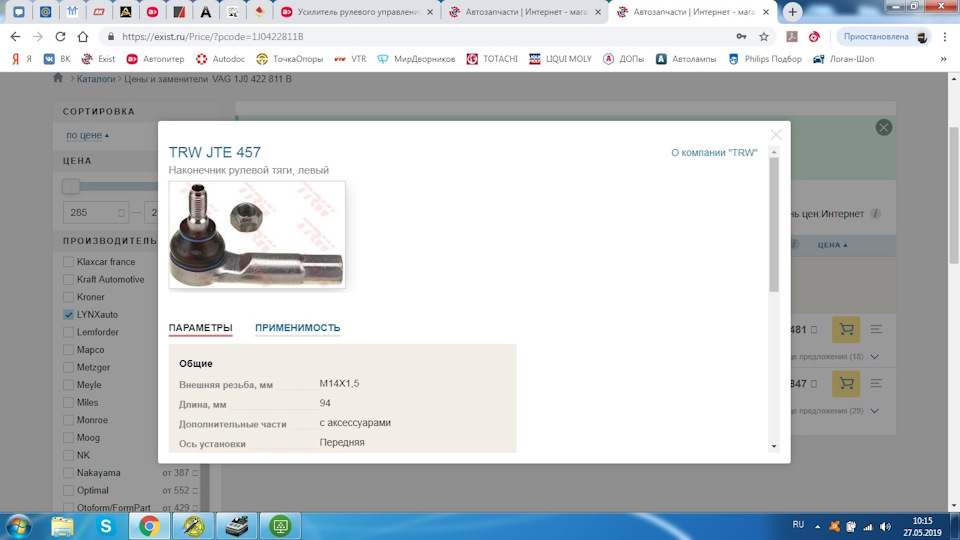Viewport: 960px width, 540px height.
Task: Switch to the Усилитель рулевого управления tab
Action: pos(358,12)
